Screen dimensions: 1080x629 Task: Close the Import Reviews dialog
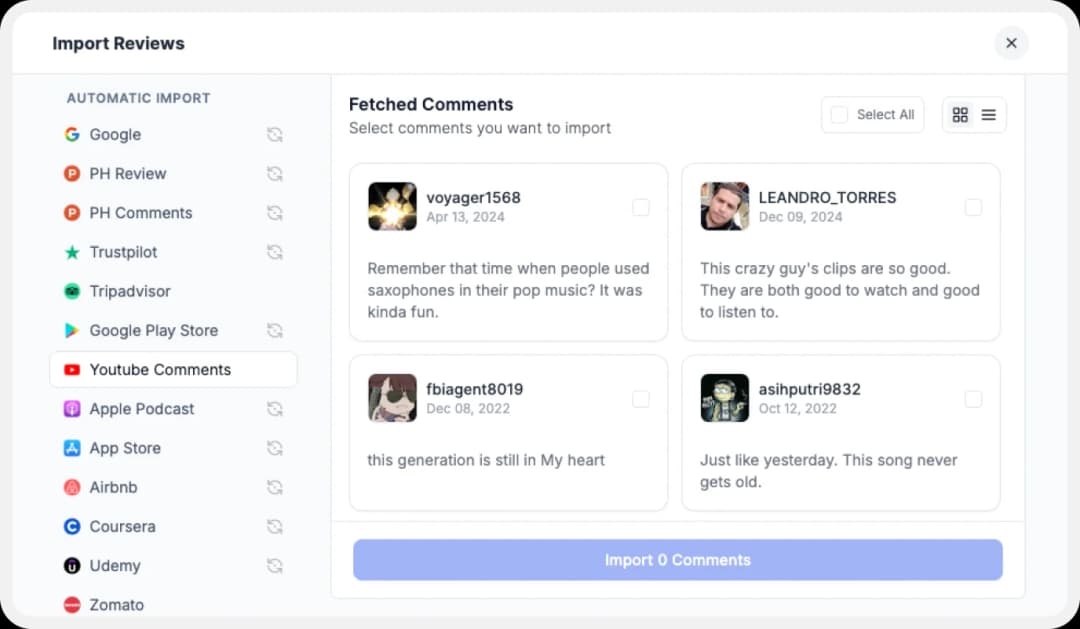(1011, 43)
